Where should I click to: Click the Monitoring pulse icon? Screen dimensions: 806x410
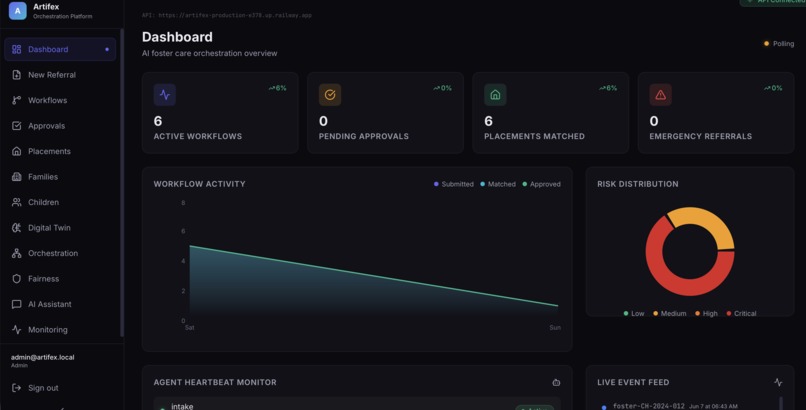click(x=16, y=329)
